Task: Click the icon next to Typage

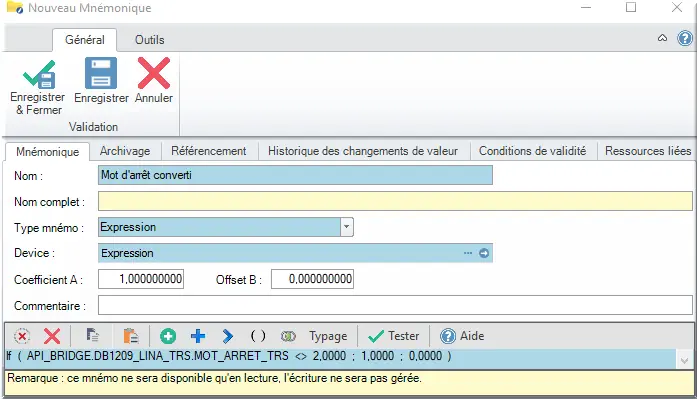Action: 288,336
